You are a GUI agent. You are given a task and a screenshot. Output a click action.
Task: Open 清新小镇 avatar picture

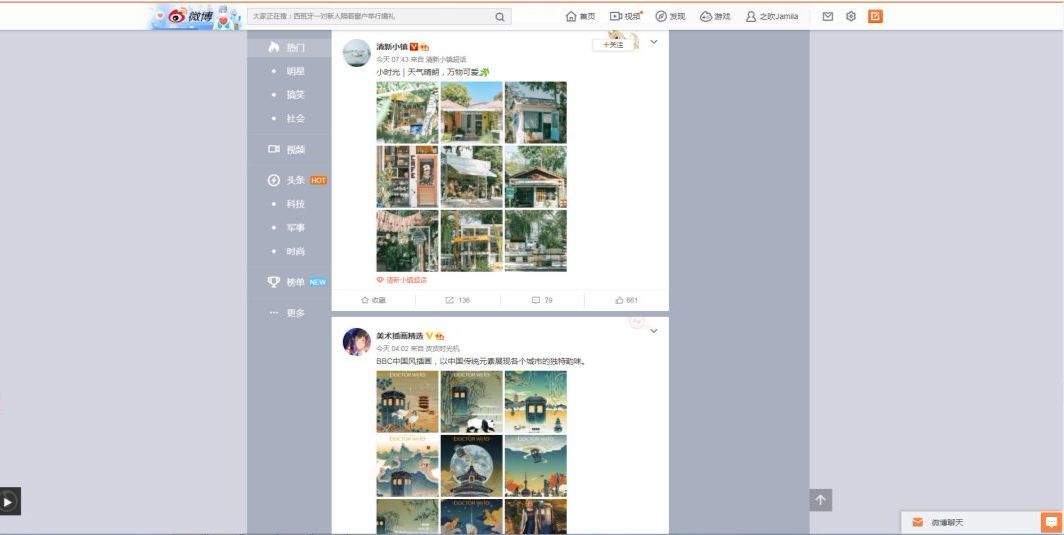pyautogui.click(x=356, y=53)
